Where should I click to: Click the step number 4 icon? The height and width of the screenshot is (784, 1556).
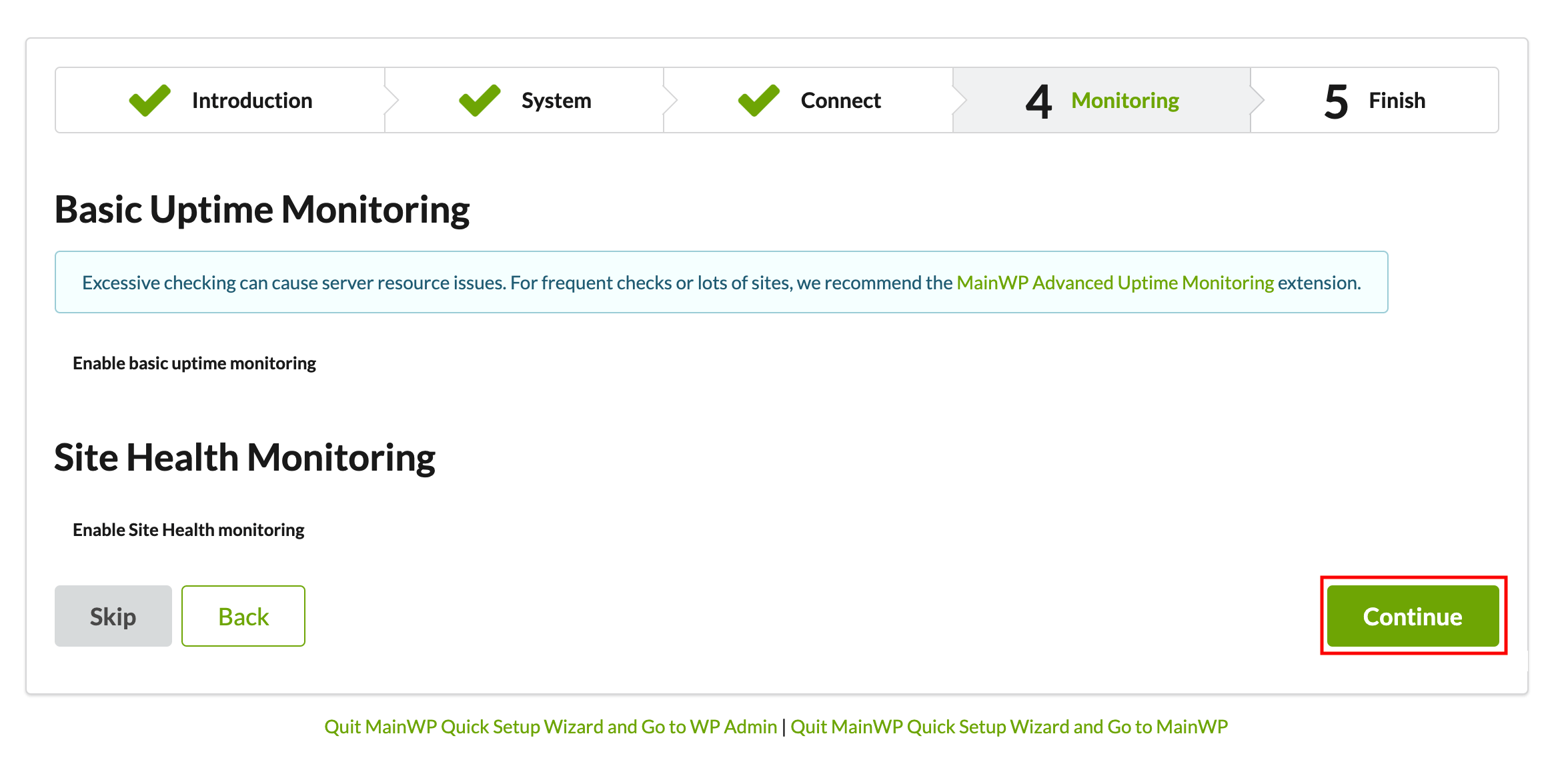1038,102
